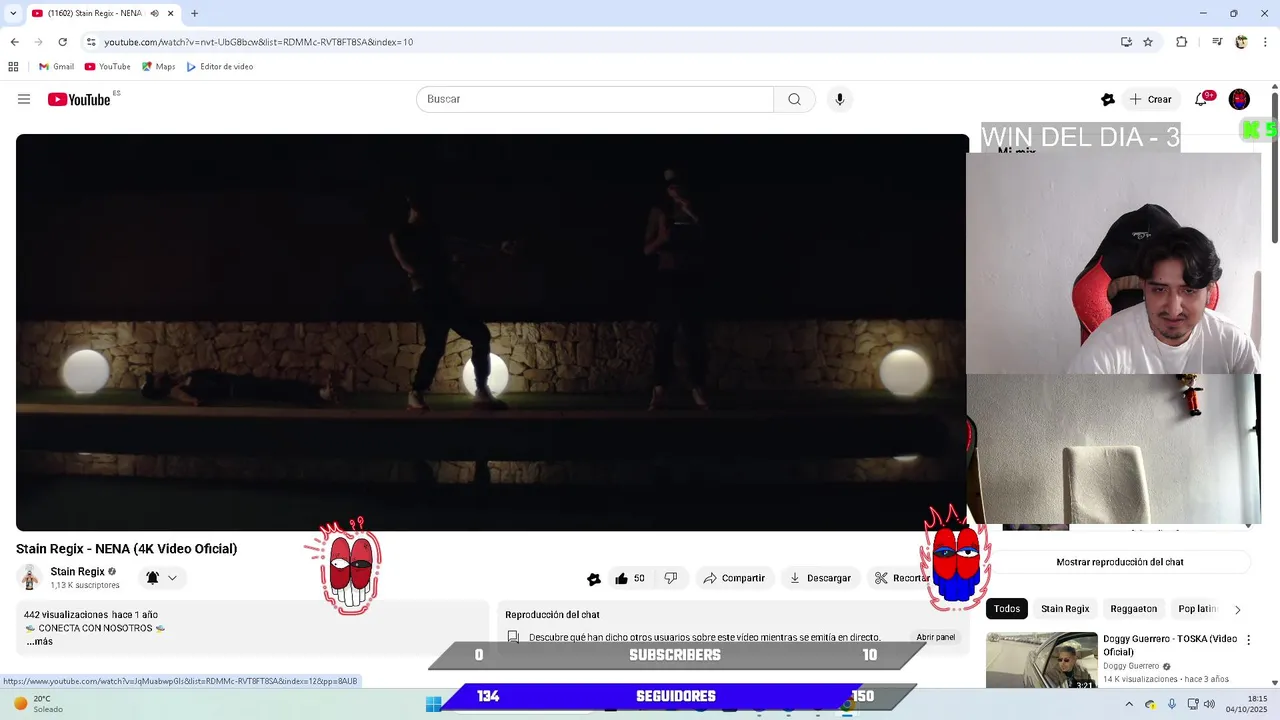Like the video with thumbs up
The width and height of the screenshot is (1280, 720).
(x=630, y=578)
